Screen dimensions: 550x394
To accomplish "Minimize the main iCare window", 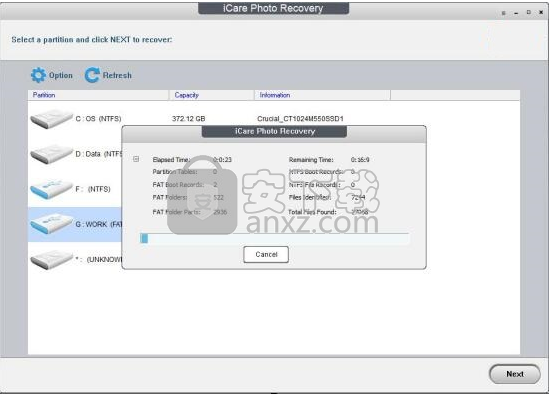I will click(516, 13).
